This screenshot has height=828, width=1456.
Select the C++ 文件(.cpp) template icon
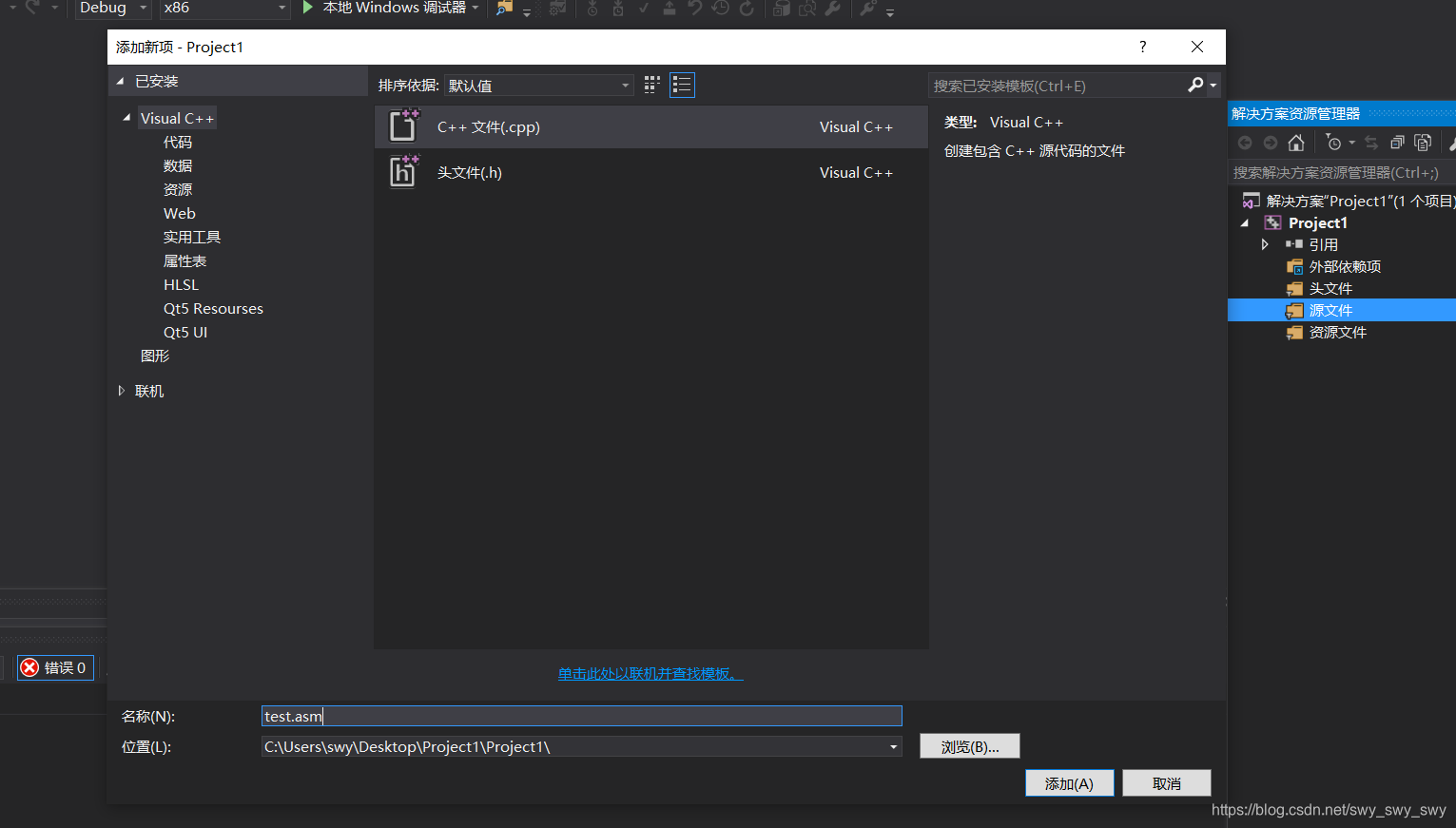point(404,126)
